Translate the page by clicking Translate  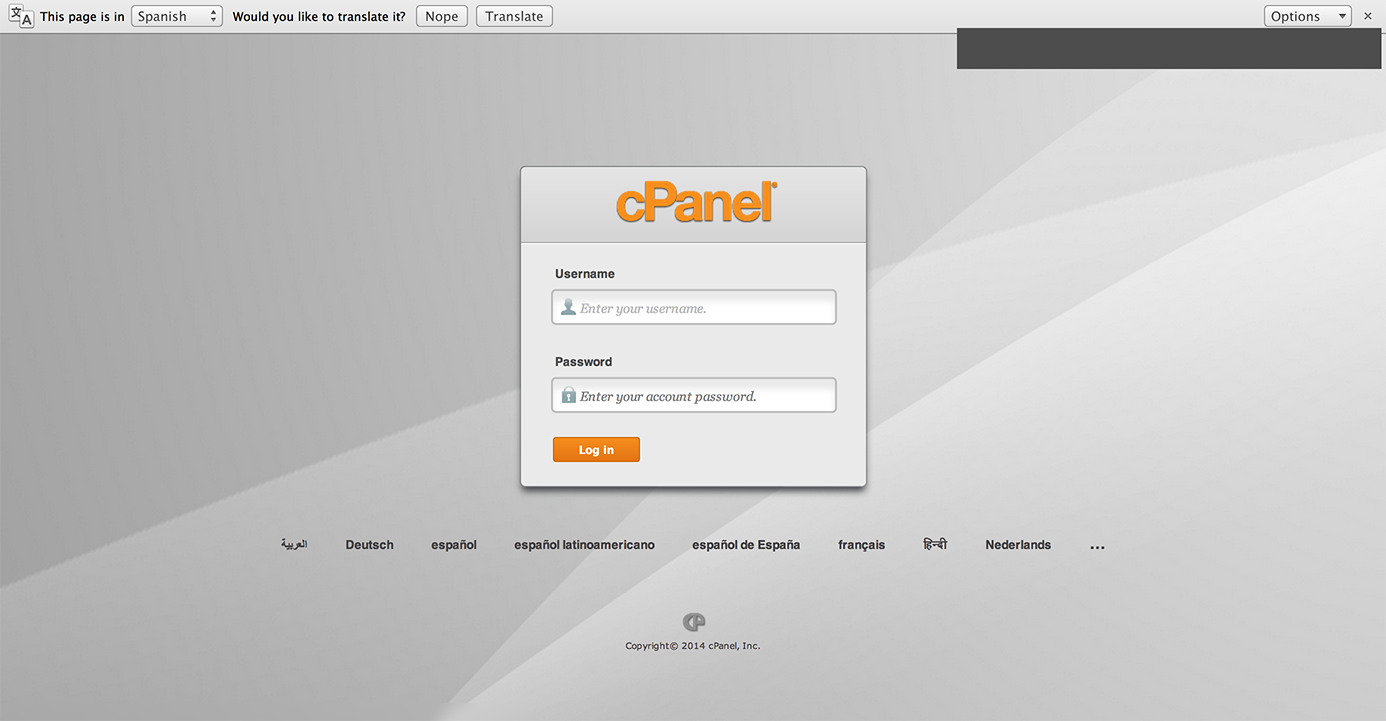(x=513, y=15)
